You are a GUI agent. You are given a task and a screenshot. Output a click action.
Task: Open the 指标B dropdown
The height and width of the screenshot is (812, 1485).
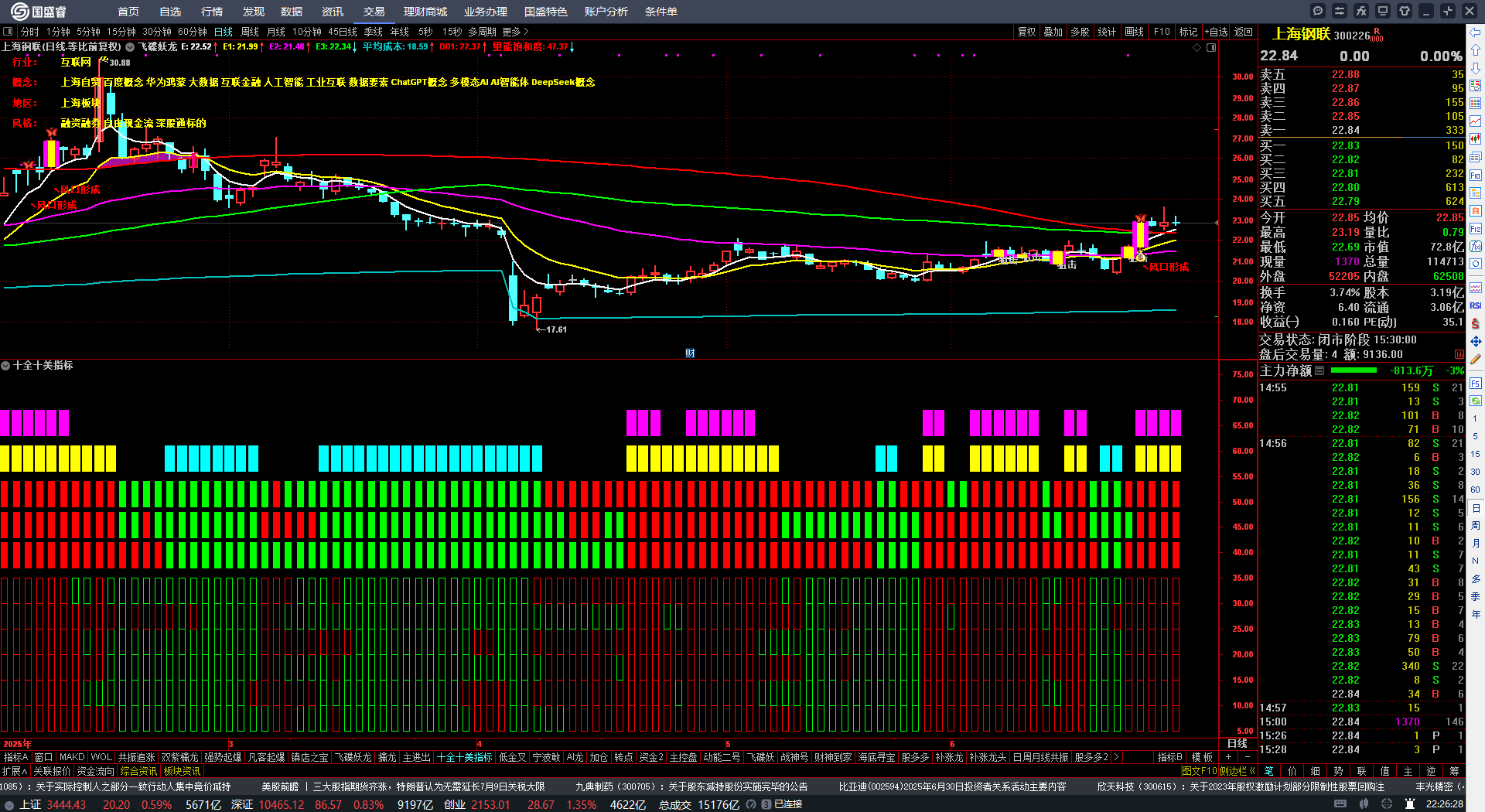click(1169, 757)
